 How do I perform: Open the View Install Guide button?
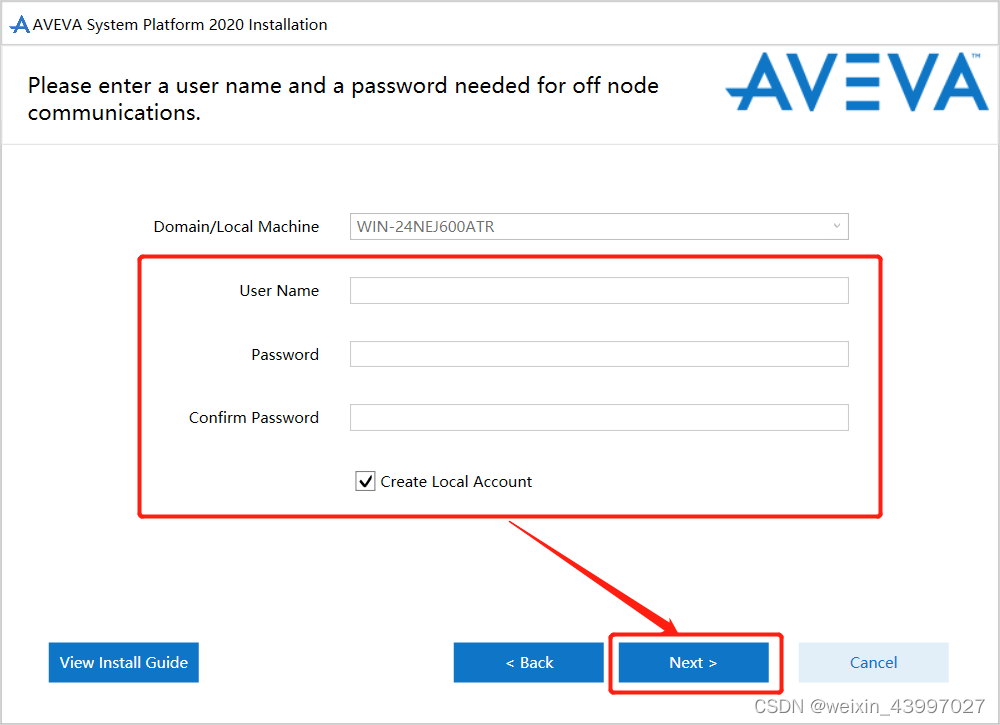pyautogui.click(x=124, y=663)
